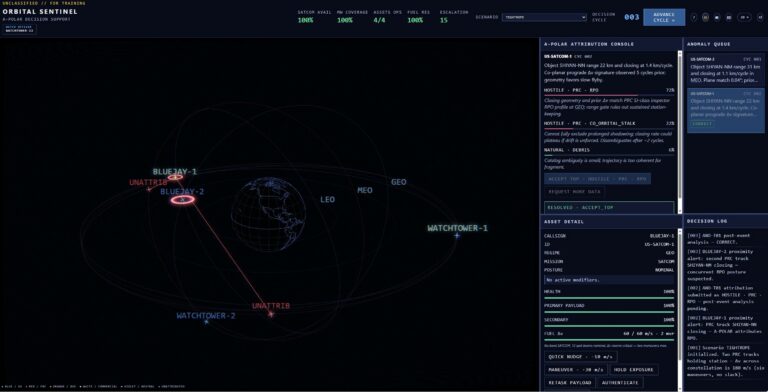
Task: Click log entry BLUEJAY-2 proximity alert
Action: pos(725,265)
